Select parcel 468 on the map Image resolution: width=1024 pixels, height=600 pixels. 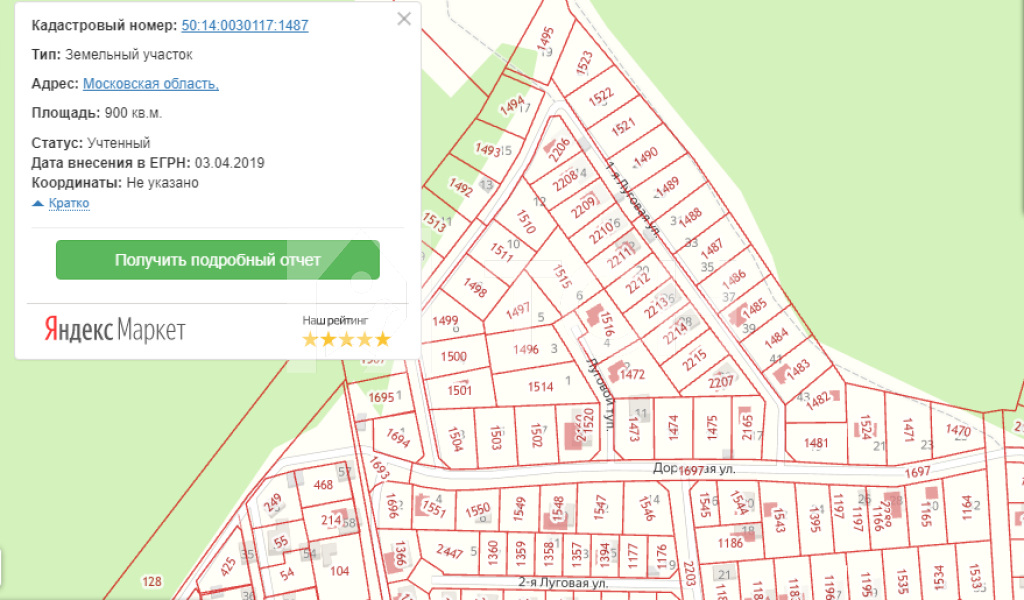(322, 486)
